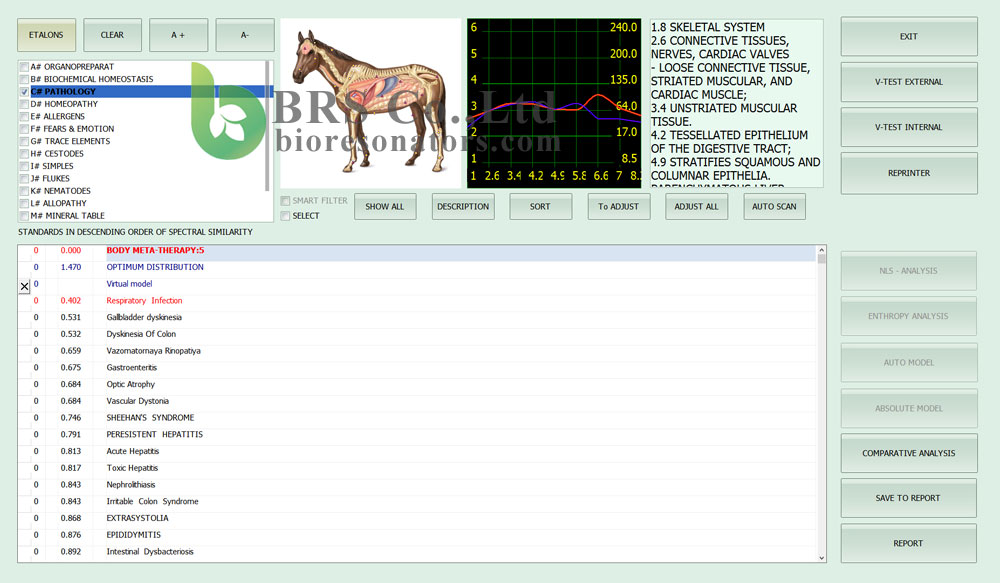
Task: Select the Intestinal Dysbacteriosis row
Action: pyautogui.click(x=417, y=552)
